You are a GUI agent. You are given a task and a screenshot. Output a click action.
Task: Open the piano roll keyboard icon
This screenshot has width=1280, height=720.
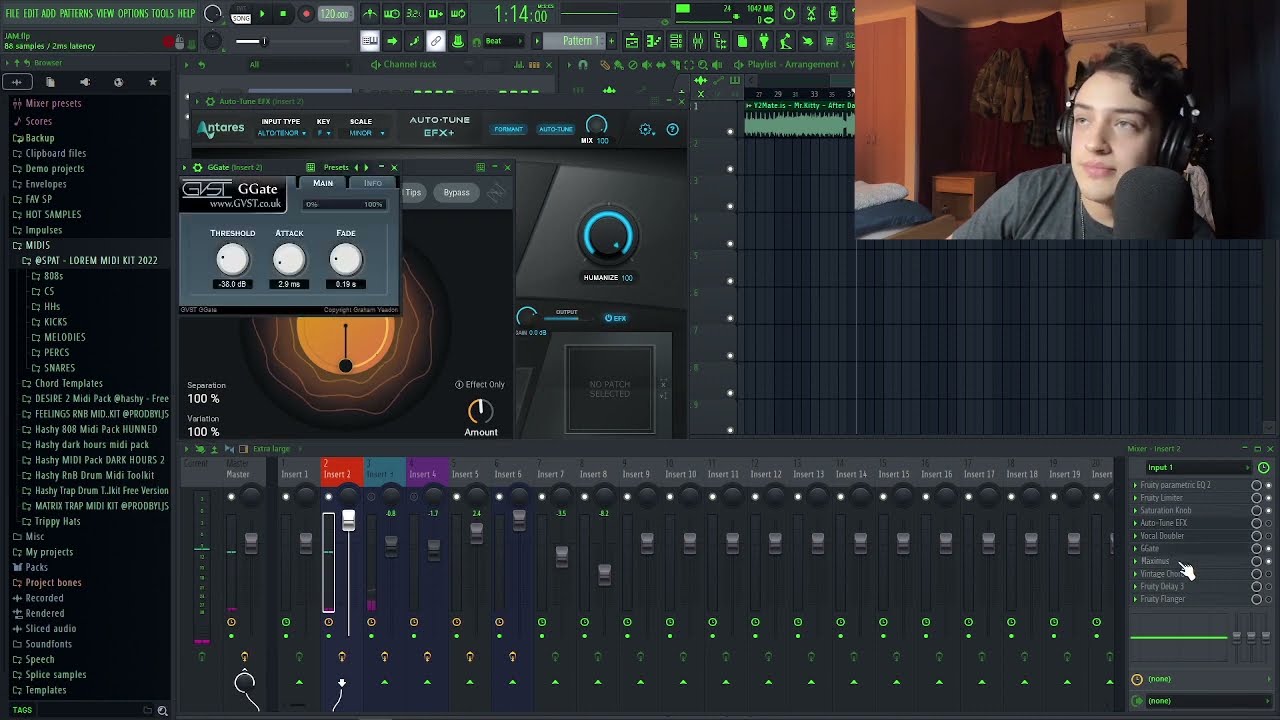[652, 41]
